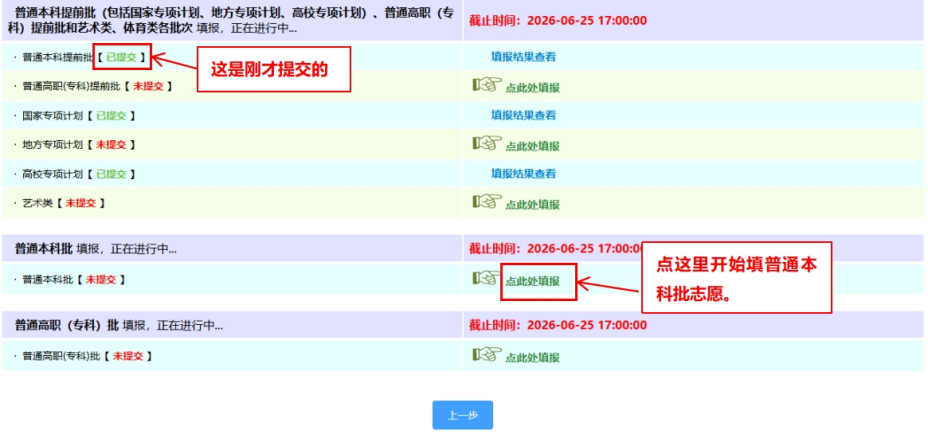928x434 pixels.
Task: Click 点此处填报 for 普通本科批
Action: [532, 281]
